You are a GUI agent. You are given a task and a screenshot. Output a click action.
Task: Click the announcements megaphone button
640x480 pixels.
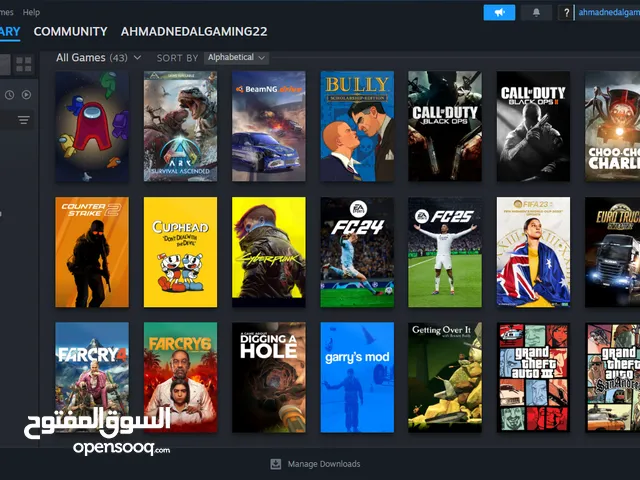point(499,13)
